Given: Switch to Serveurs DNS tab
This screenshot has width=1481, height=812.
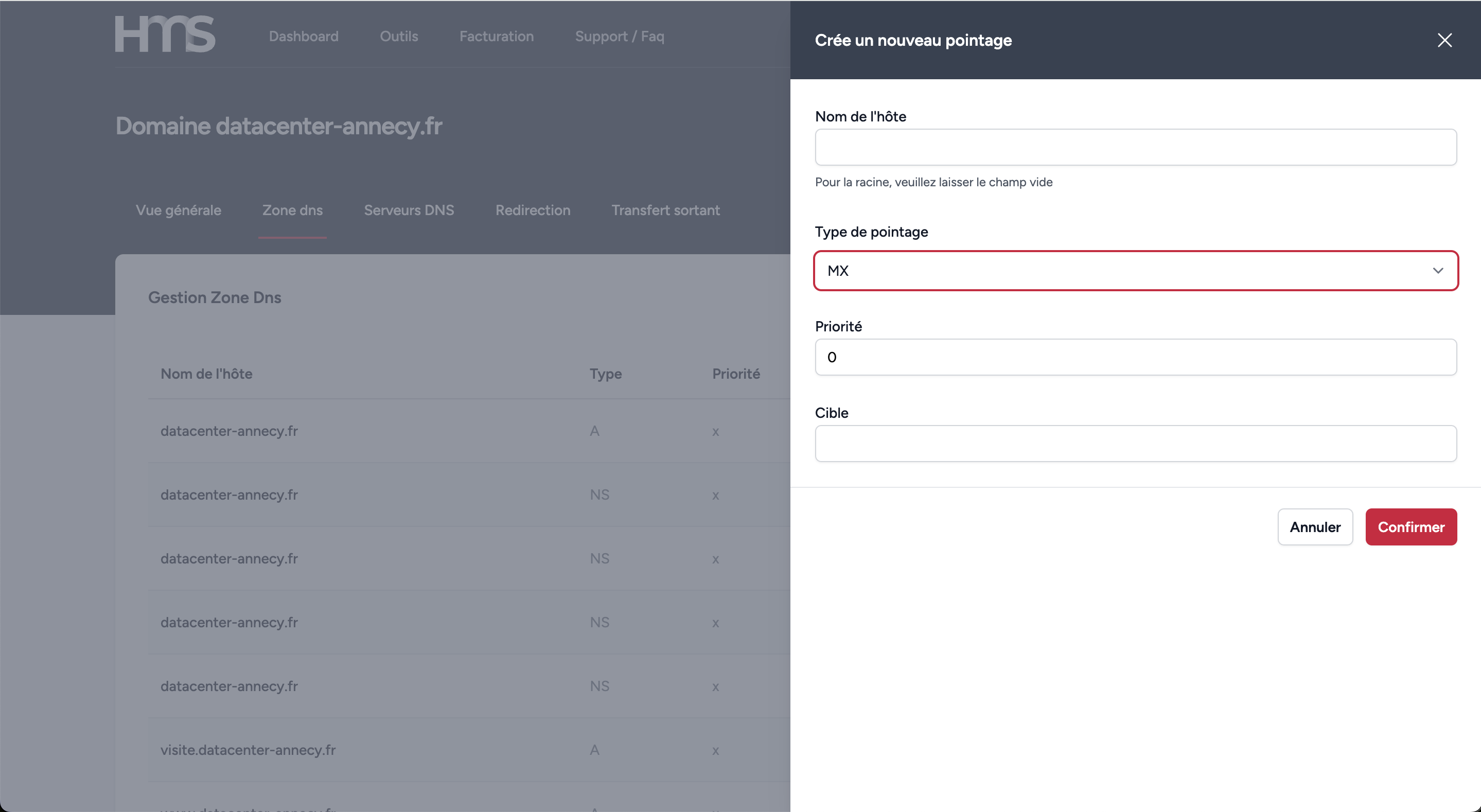Looking at the screenshot, I should click(409, 210).
